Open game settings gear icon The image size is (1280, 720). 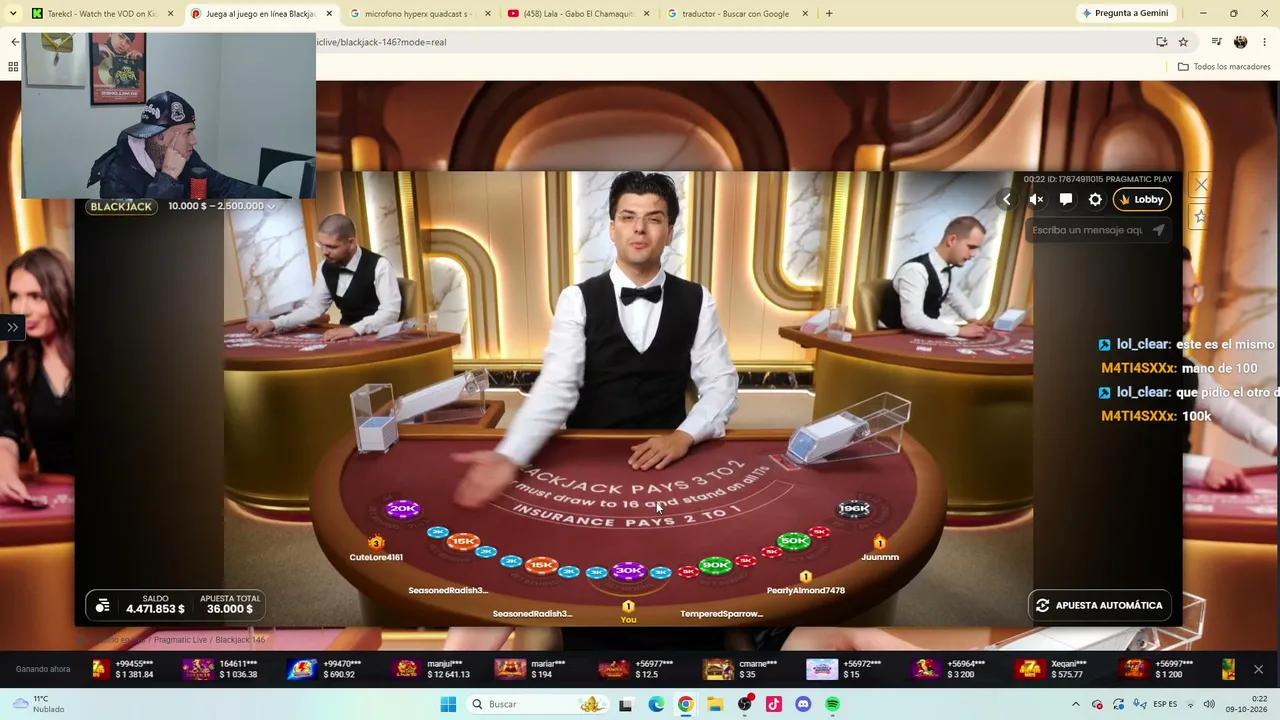point(1095,199)
